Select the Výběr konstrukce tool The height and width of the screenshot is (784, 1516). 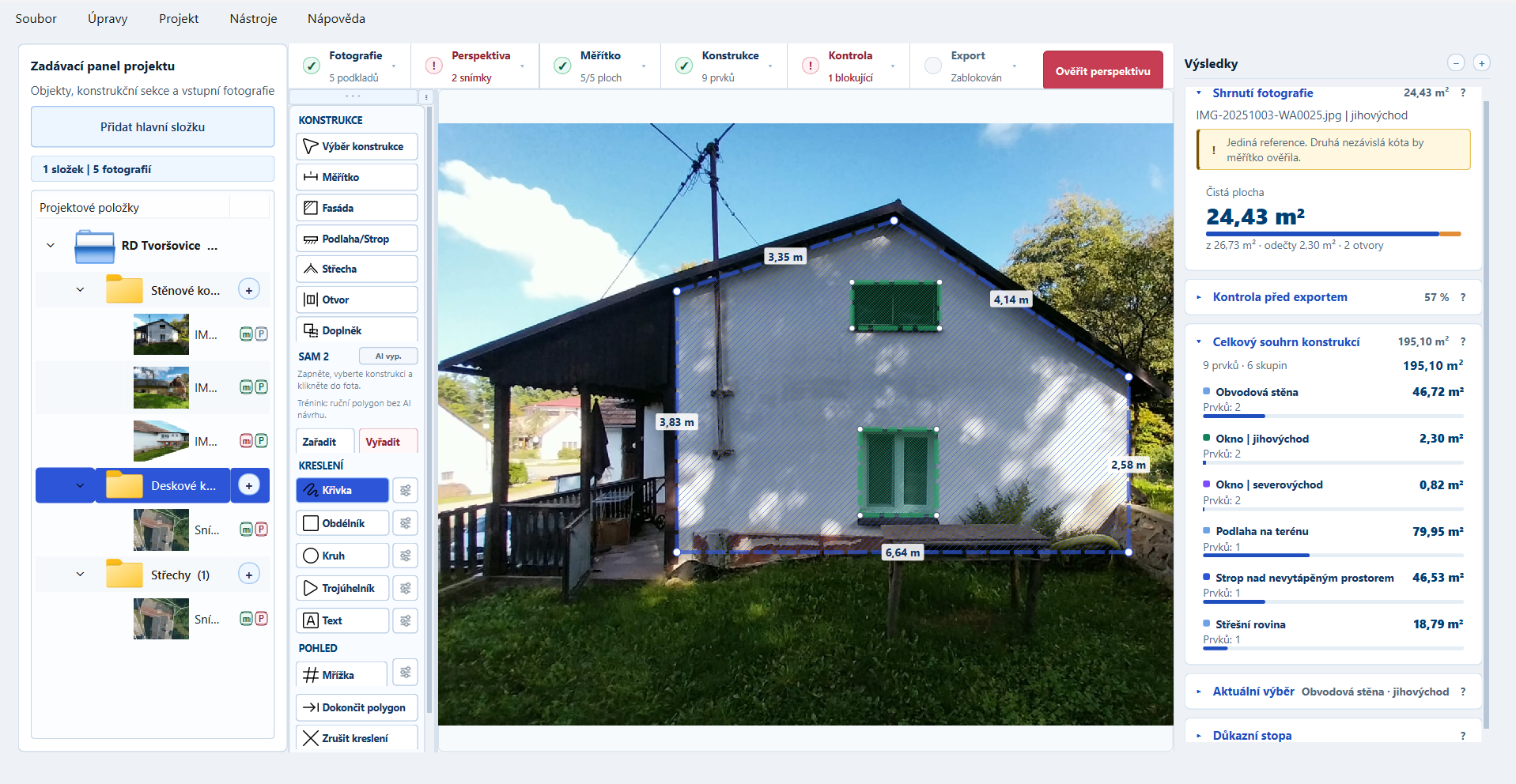coord(357,146)
